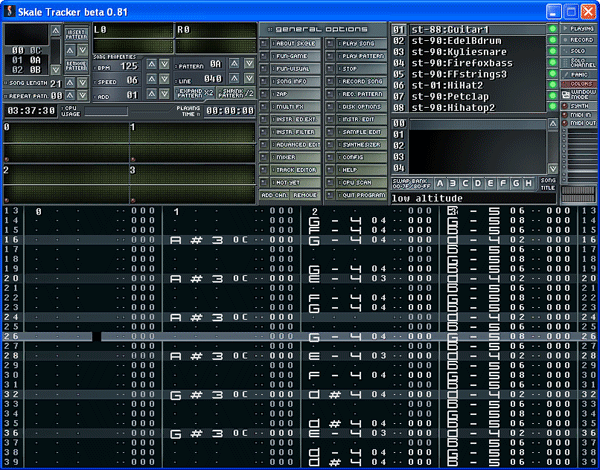Decrease Line count with down arrow
The width and height of the screenshot is (600, 470).
point(249,78)
